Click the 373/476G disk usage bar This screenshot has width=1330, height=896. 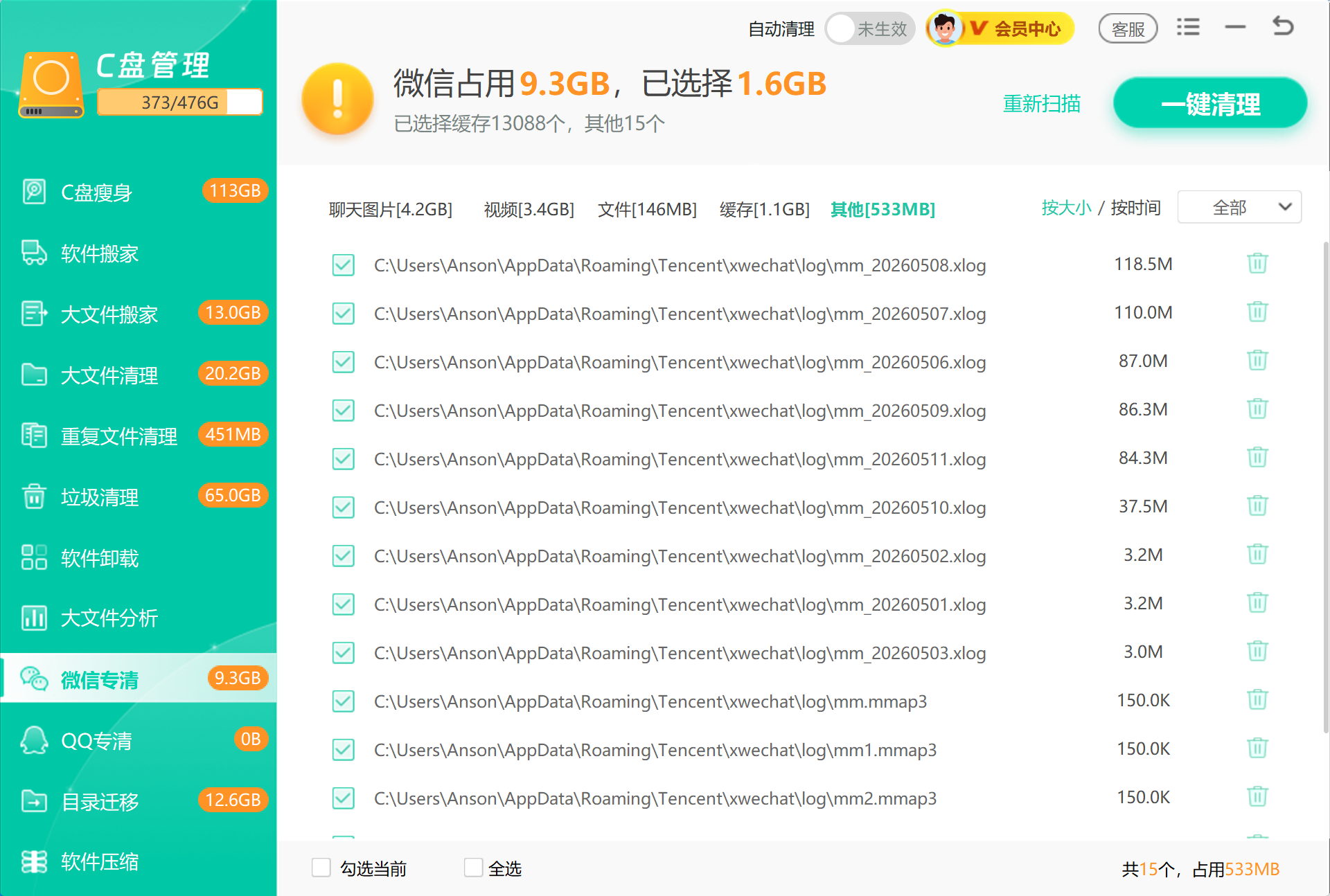coord(180,102)
